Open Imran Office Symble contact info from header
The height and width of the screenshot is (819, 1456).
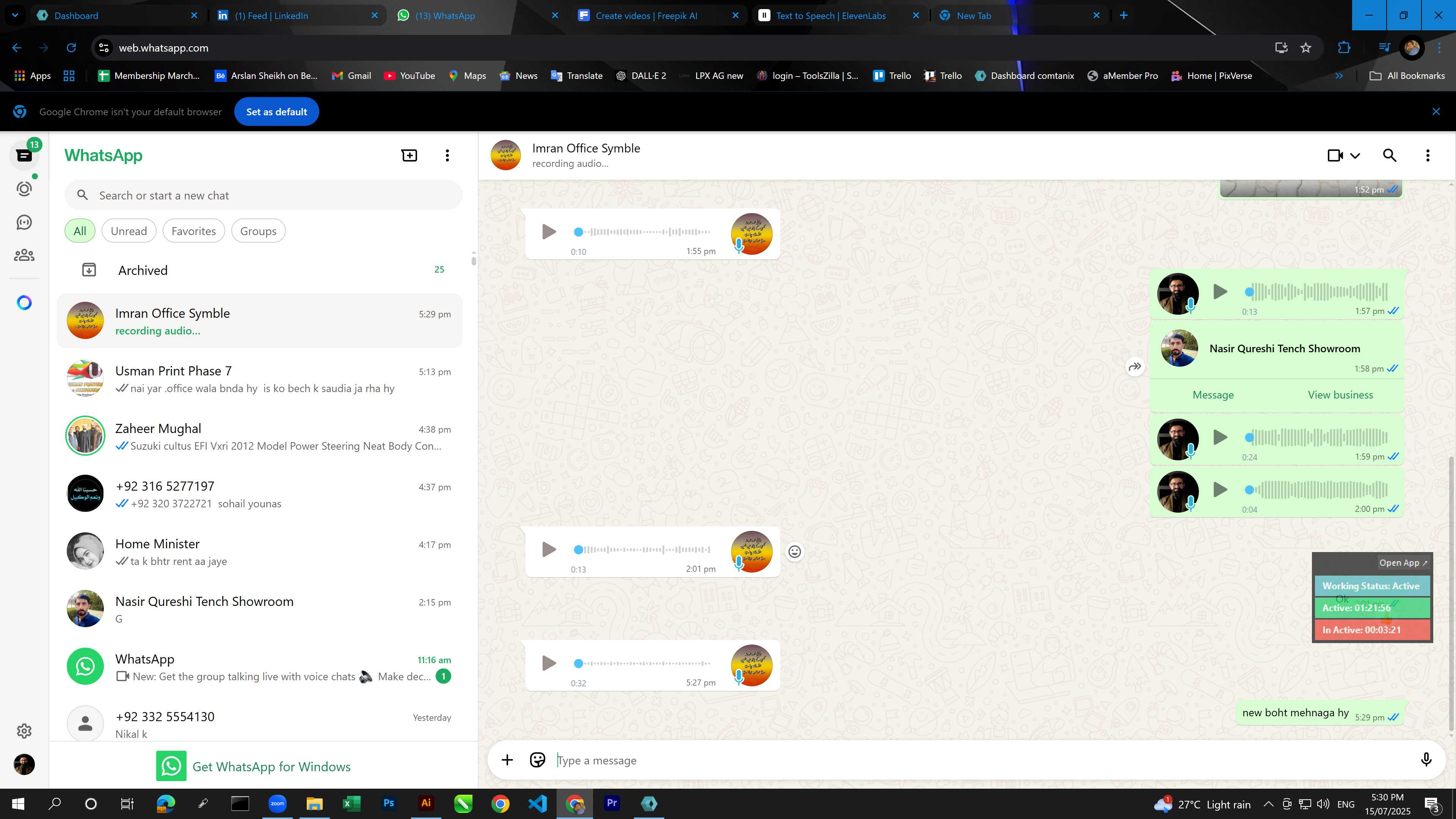(585, 155)
